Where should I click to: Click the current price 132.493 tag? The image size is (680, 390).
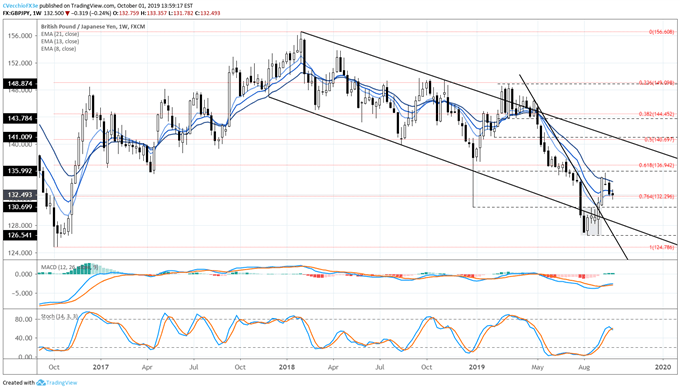(x=20, y=195)
